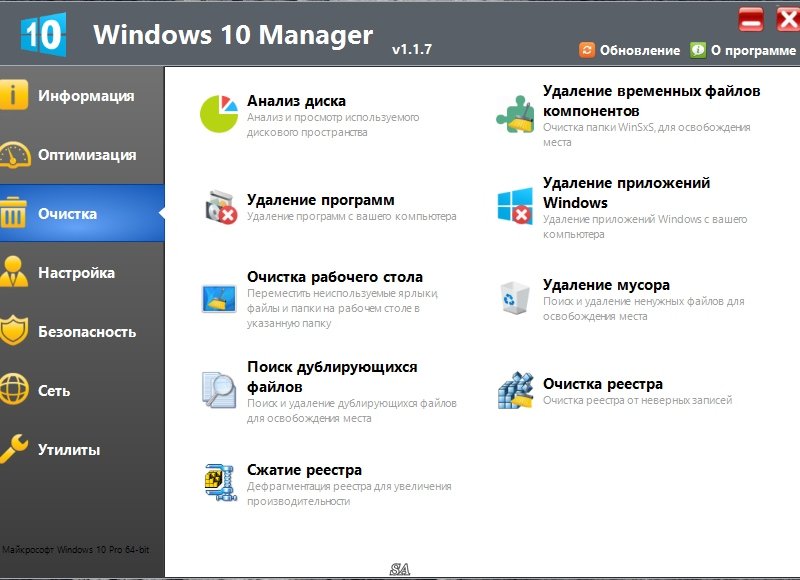Screen dimensions: 800x580
Task: Close Windows 10 Manager window
Action: tap(788, 20)
